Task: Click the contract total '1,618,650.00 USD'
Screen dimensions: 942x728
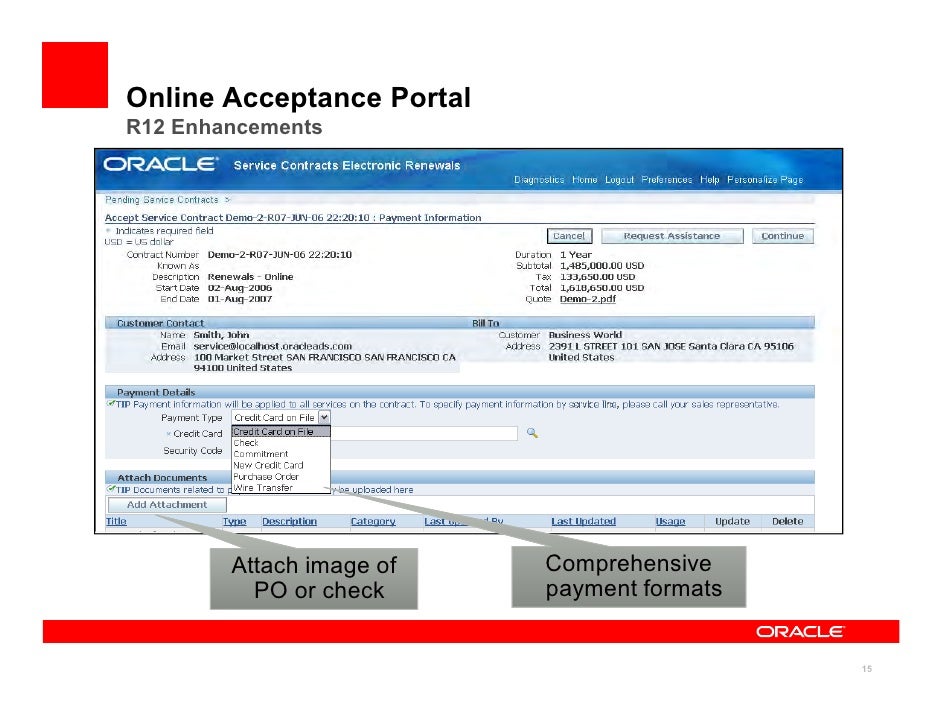Action: pos(602,288)
